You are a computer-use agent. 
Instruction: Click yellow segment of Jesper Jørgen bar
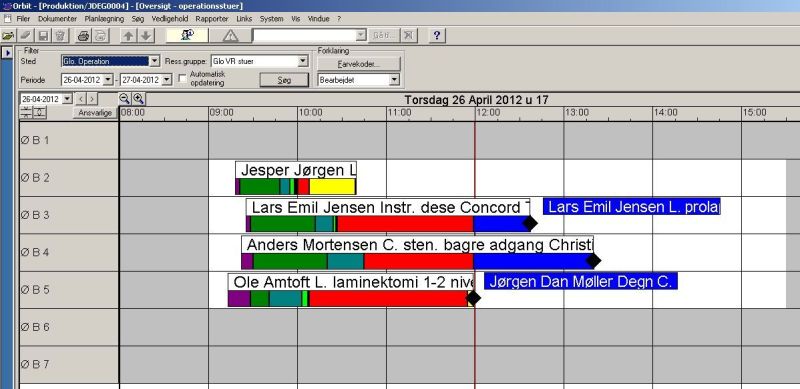[x=332, y=186]
